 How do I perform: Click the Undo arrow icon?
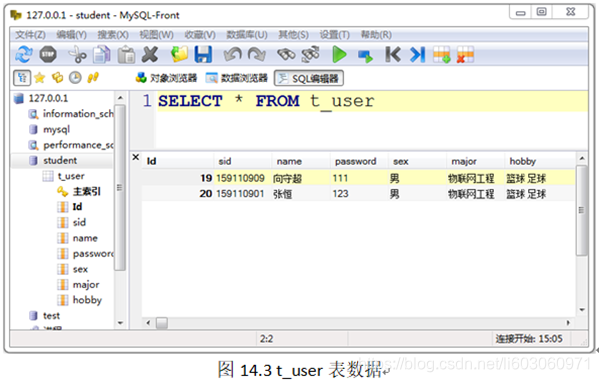point(233,55)
